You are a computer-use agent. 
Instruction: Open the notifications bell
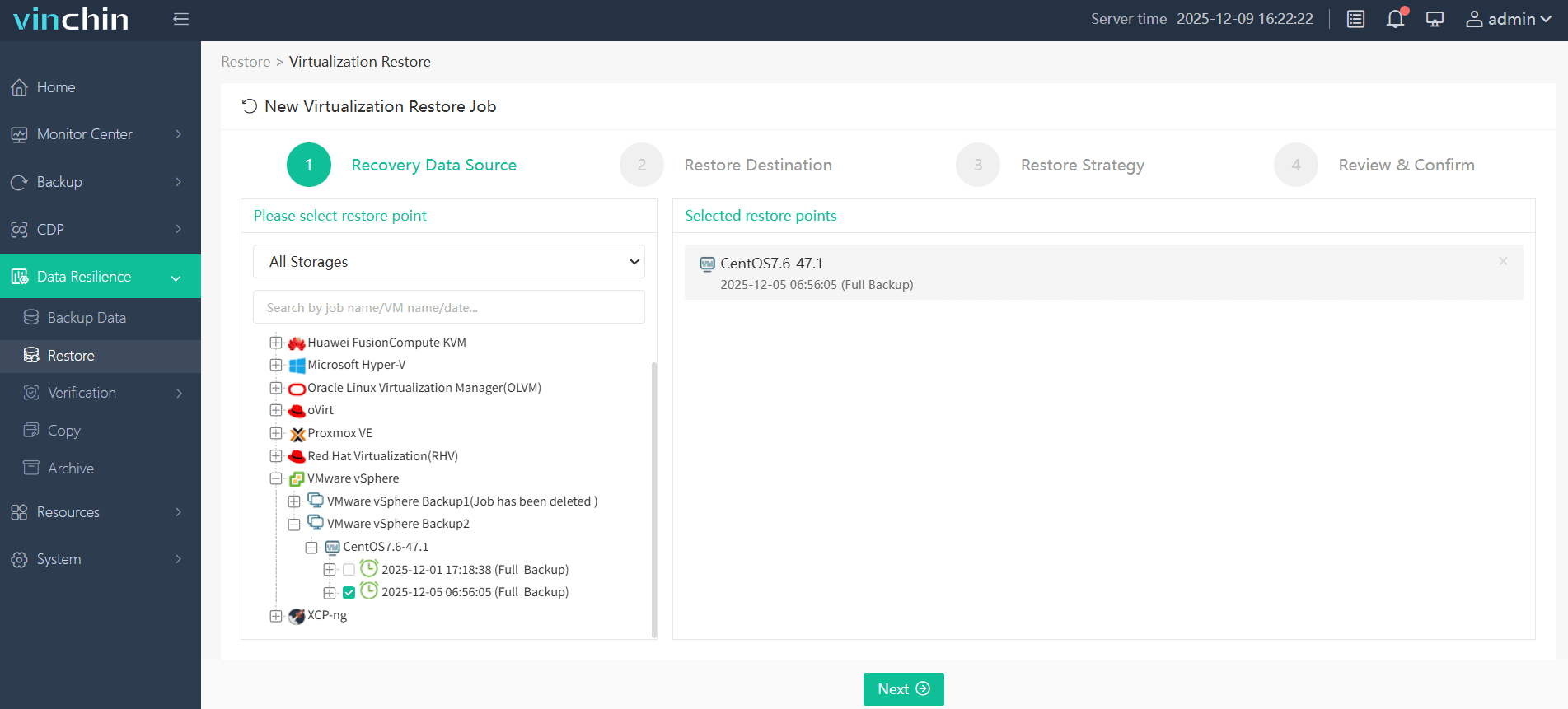1395,19
